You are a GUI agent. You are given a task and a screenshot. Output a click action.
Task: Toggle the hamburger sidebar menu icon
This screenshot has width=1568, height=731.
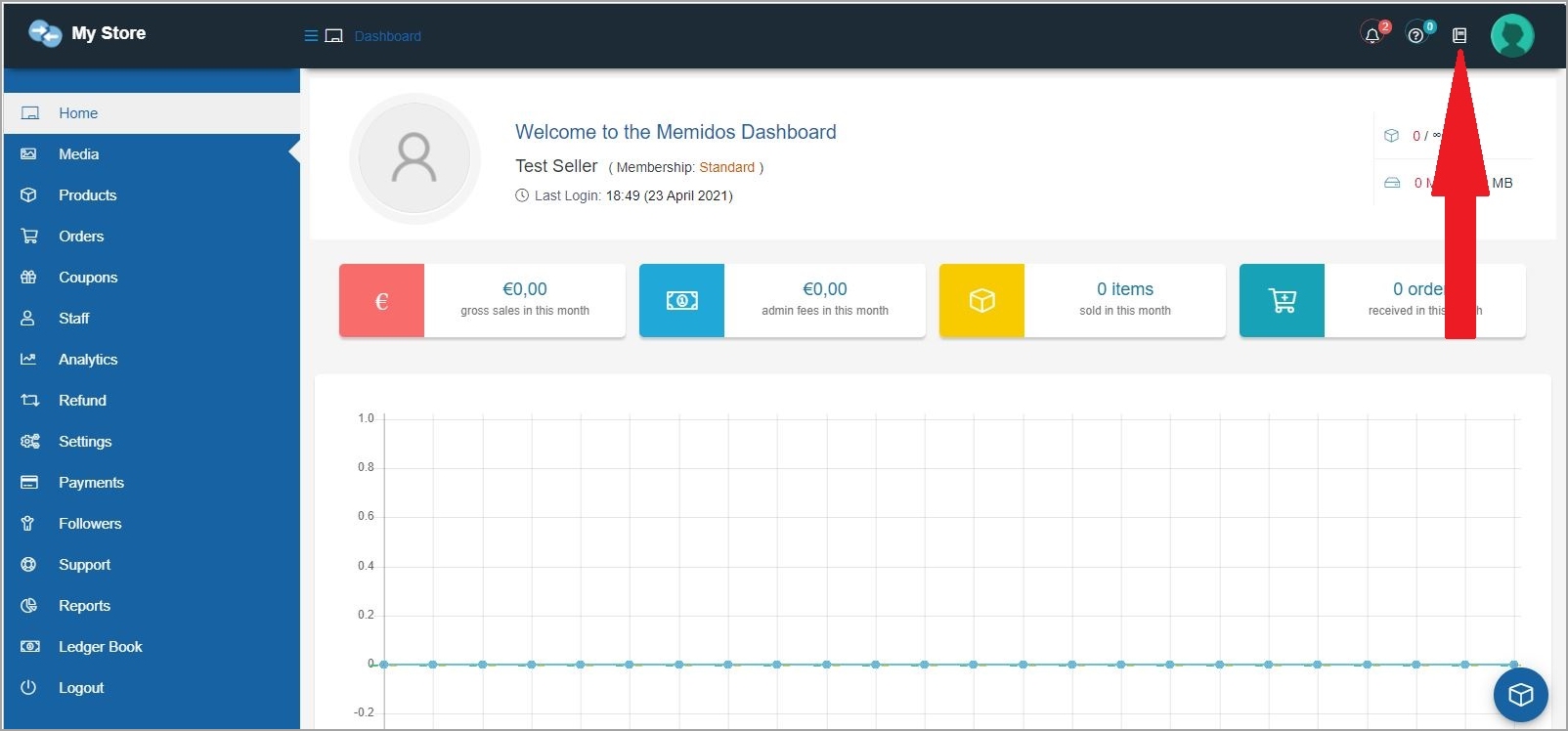point(311,36)
